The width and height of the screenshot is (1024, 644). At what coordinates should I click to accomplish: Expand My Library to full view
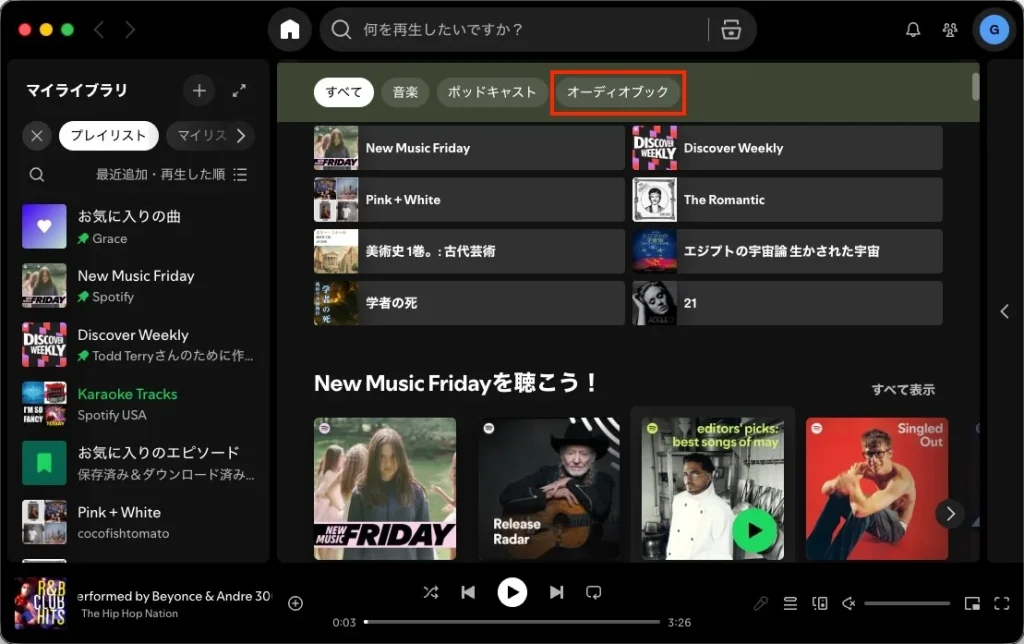(x=239, y=90)
